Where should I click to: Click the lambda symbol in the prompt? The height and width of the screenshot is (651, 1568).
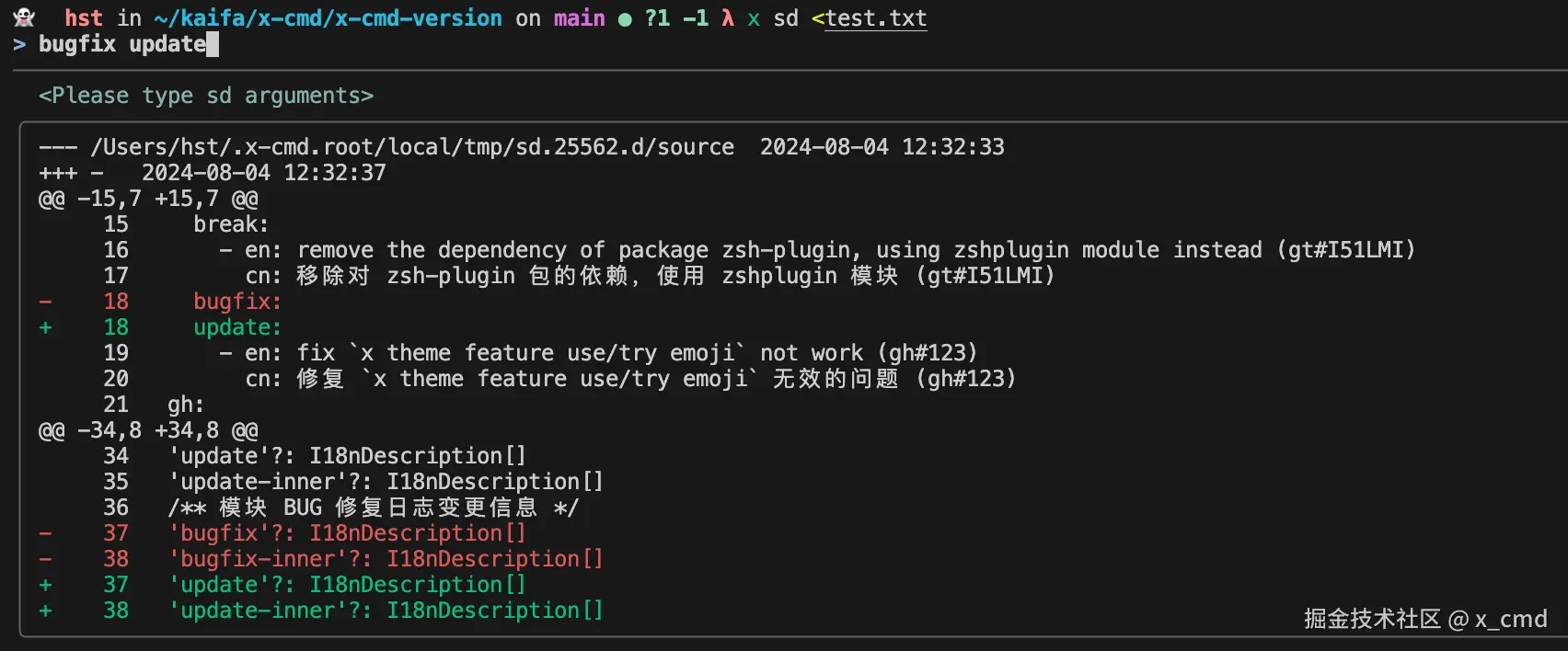click(727, 18)
